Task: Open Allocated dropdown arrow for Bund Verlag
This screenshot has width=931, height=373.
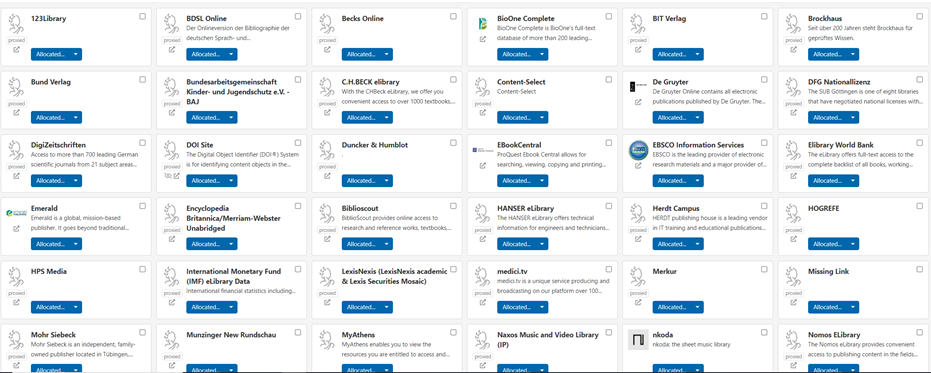Action: (75, 118)
